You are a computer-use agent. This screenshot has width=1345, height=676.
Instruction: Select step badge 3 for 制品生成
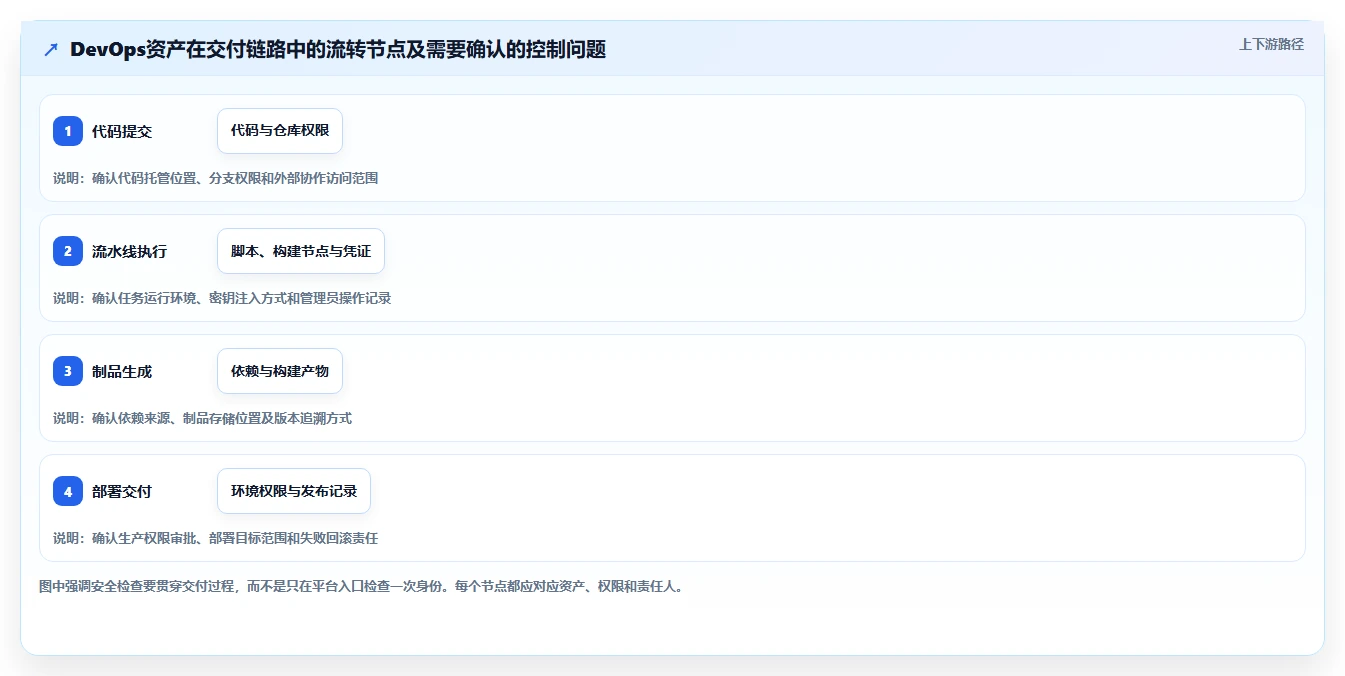click(x=68, y=371)
